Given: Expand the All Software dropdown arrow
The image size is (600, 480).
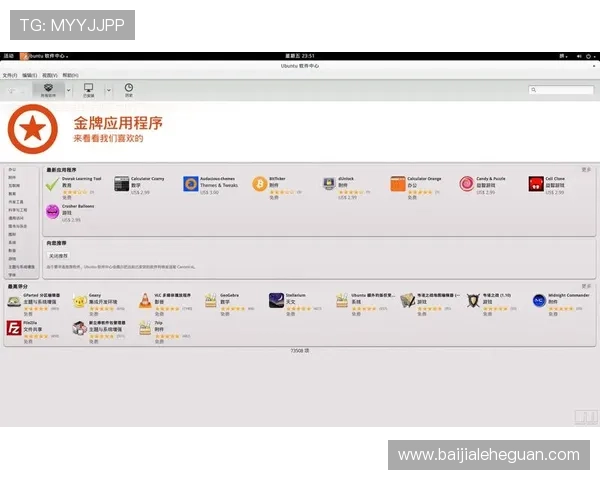Looking at the screenshot, I should [x=68, y=90].
